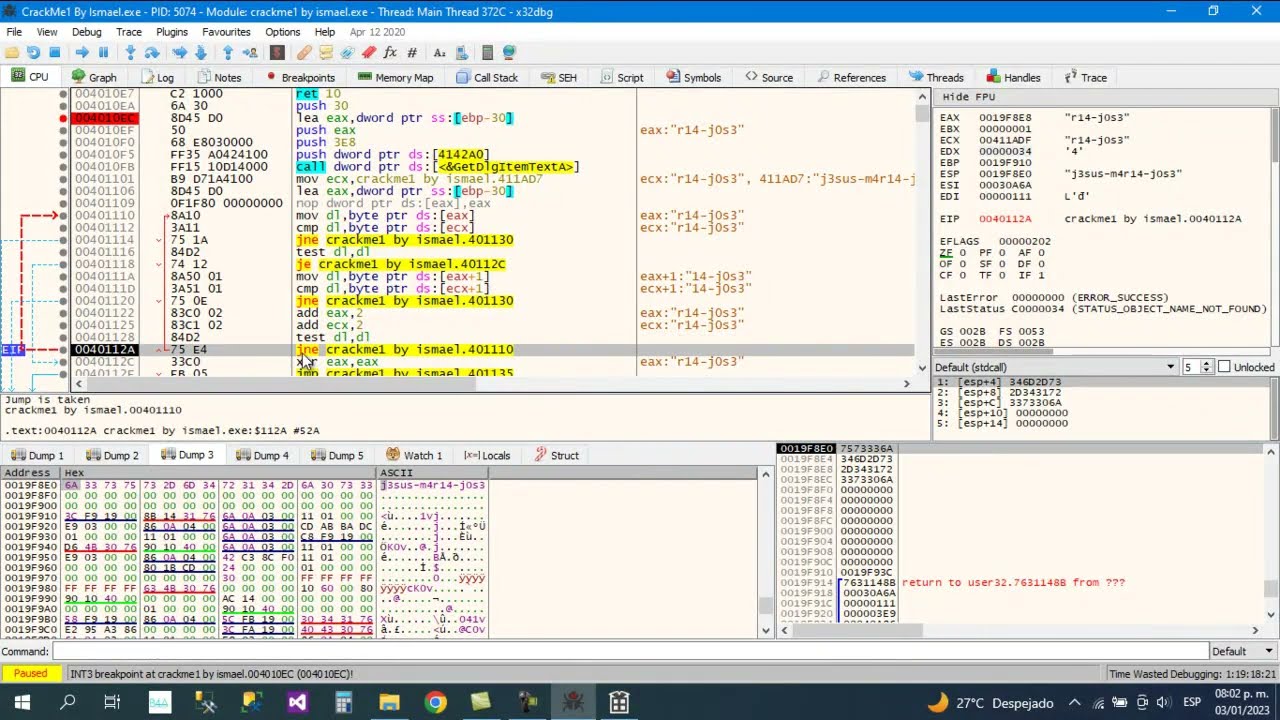Open File Explorer from the taskbar
Image resolution: width=1280 pixels, height=720 pixels.
[x=389, y=702]
